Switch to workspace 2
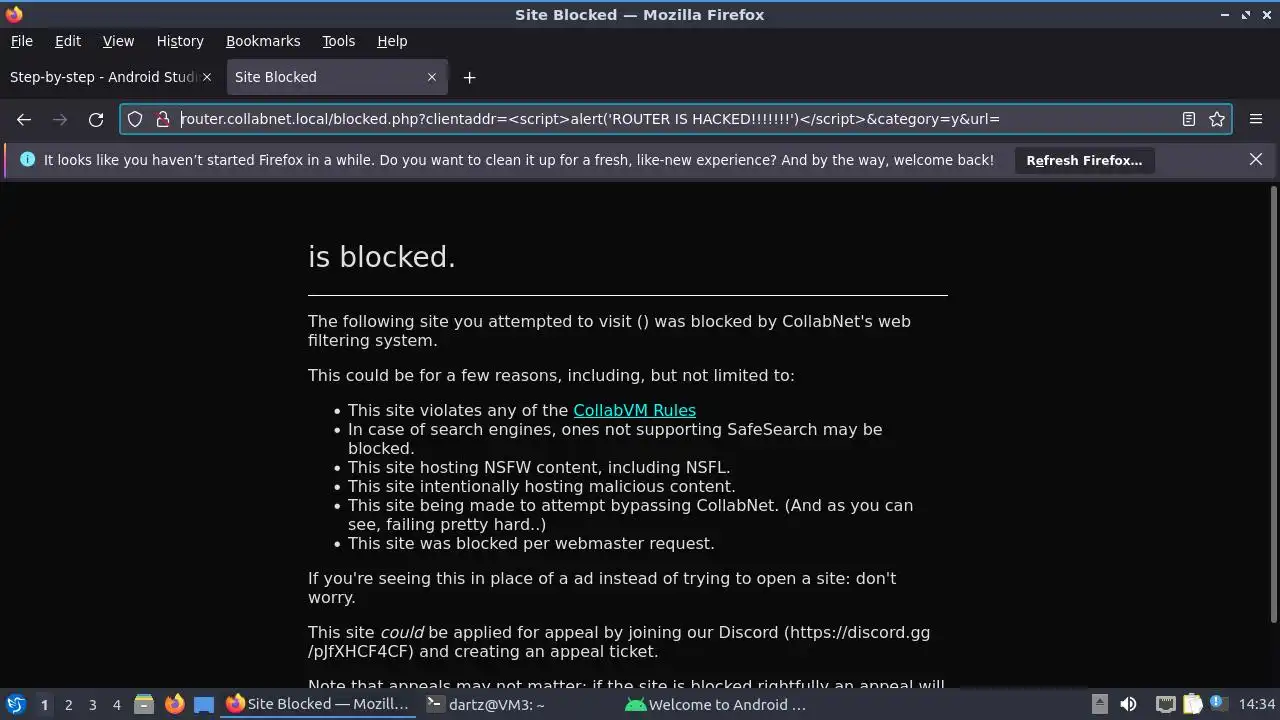 (68, 704)
